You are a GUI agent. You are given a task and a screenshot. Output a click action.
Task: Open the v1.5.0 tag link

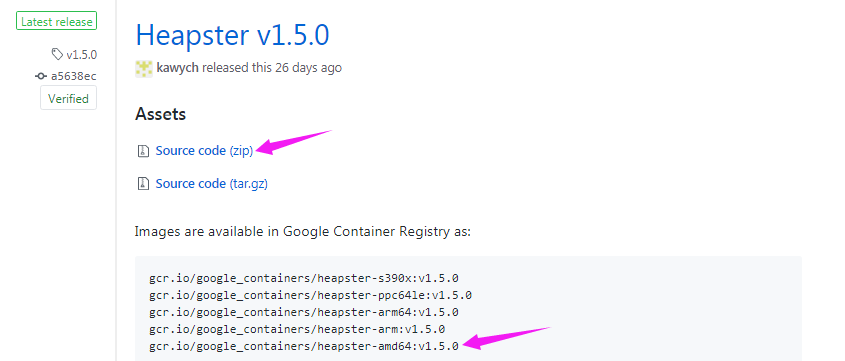click(81, 54)
